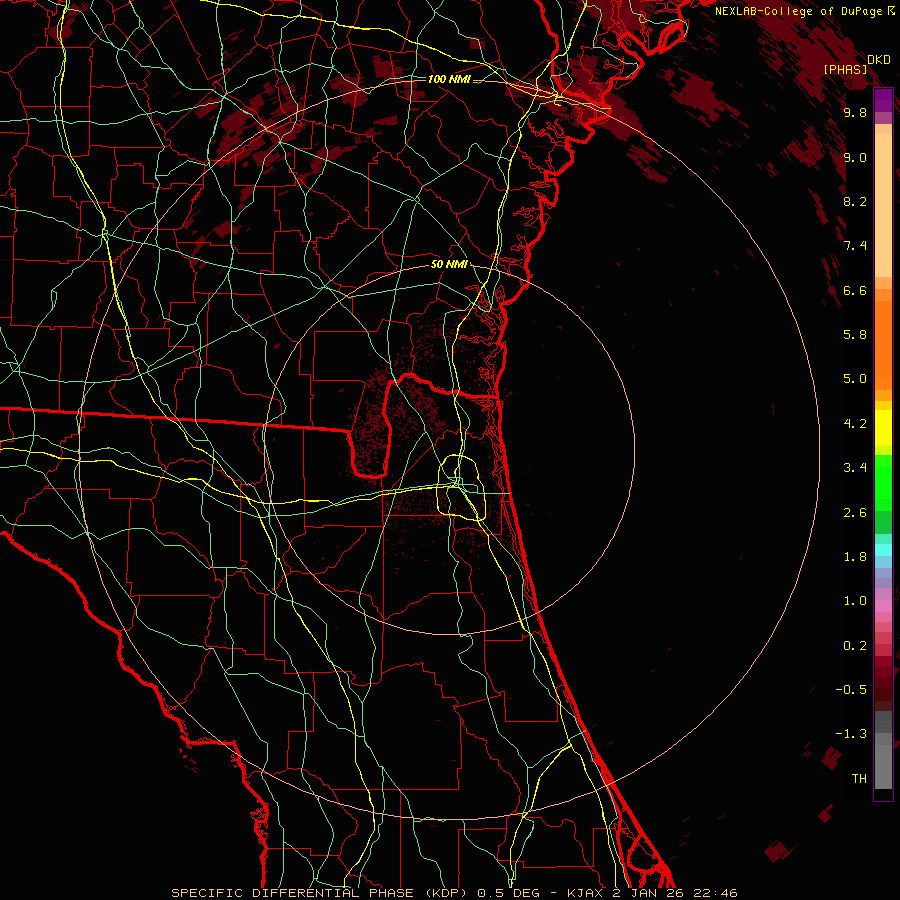Click legend value 2.6
900x900 pixels.
coord(855,513)
